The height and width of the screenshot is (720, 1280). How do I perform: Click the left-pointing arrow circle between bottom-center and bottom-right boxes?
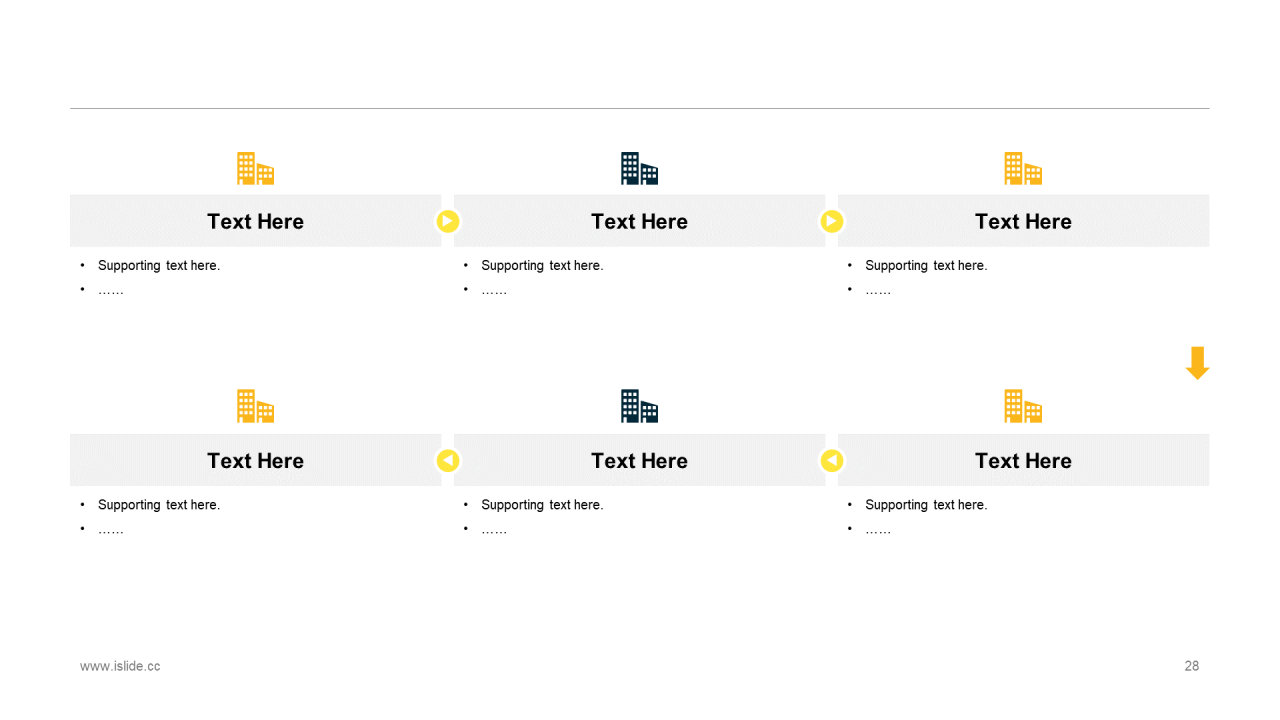pos(831,460)
